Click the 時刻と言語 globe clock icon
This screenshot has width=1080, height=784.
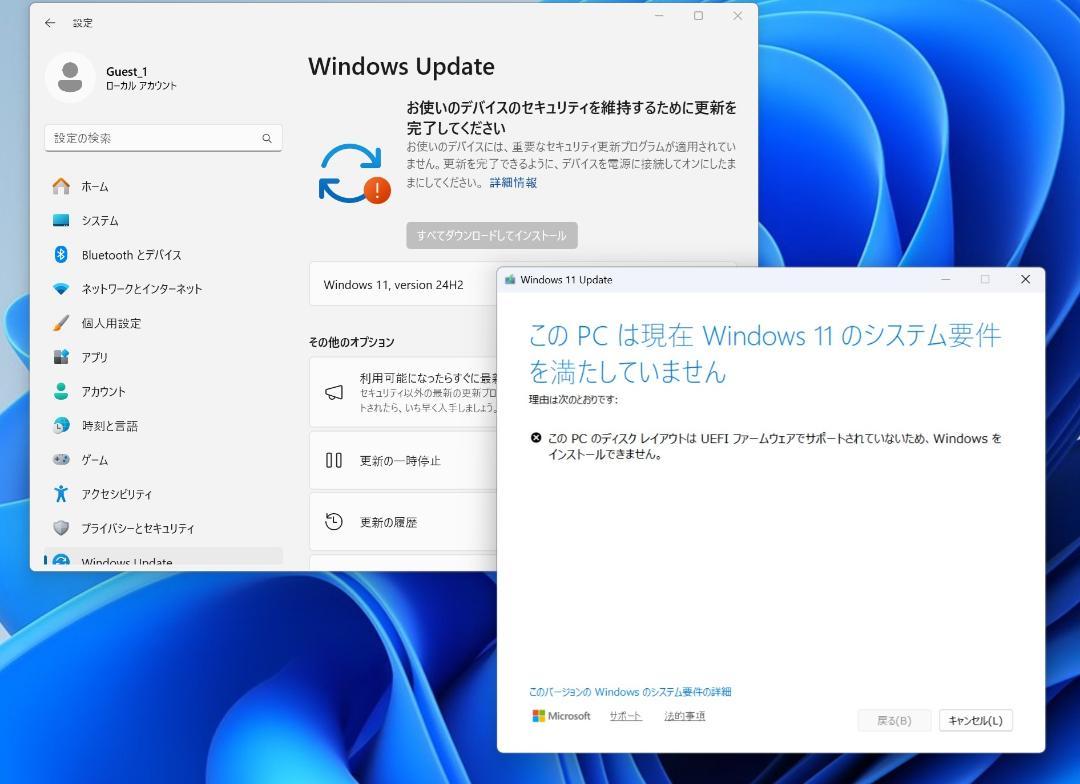(61, 425)
